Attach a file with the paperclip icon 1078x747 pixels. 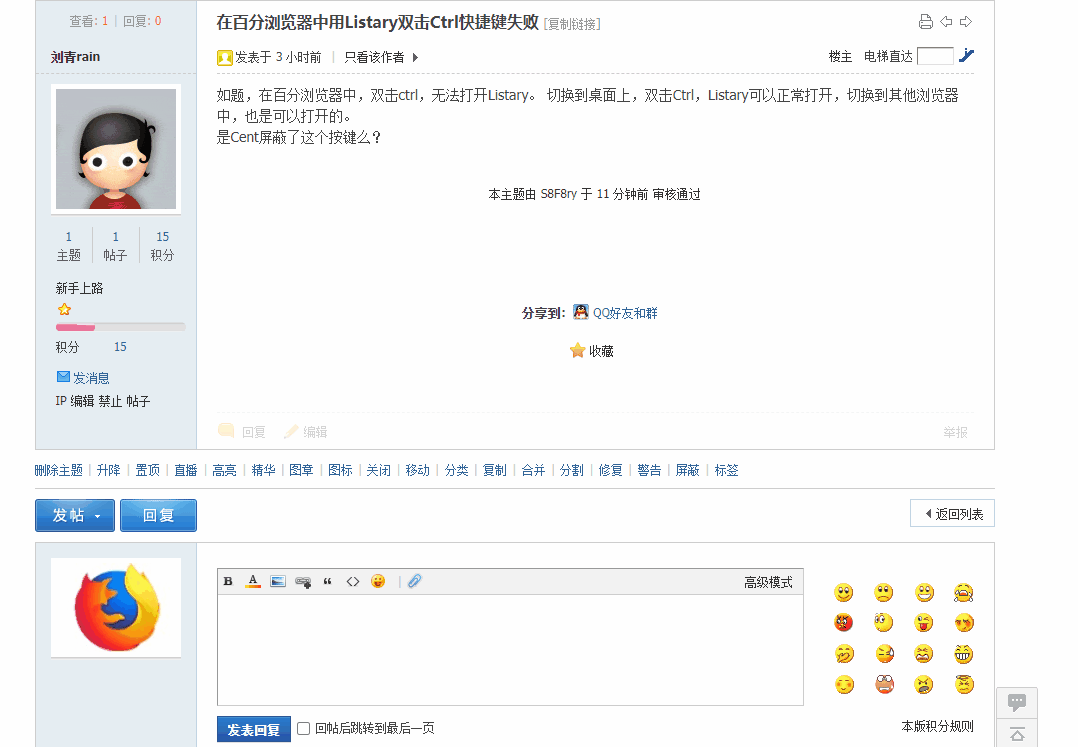(415, 581)
